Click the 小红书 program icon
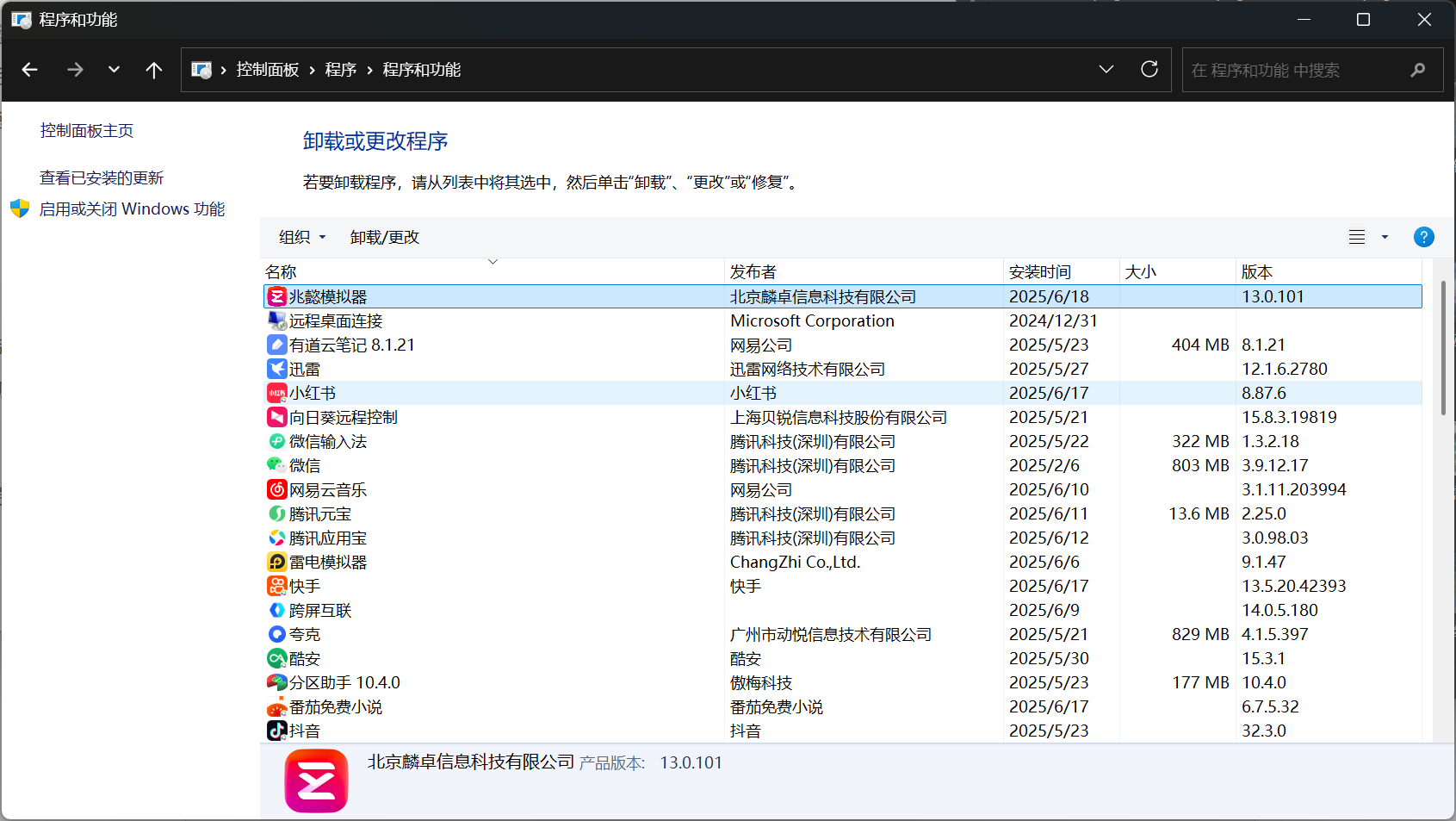The image size is (1456, 821). coord(276,393)
